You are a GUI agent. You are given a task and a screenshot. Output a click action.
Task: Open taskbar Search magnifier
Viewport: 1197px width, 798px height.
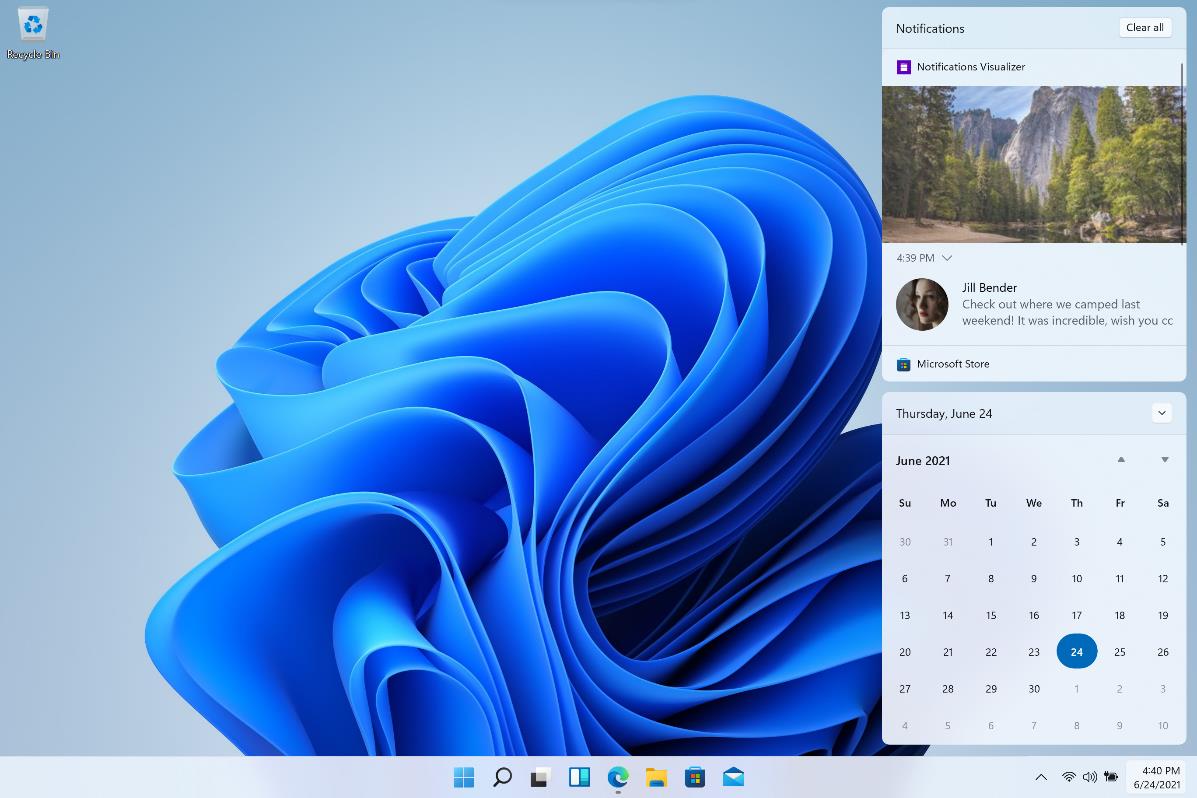tap(502, 777)
